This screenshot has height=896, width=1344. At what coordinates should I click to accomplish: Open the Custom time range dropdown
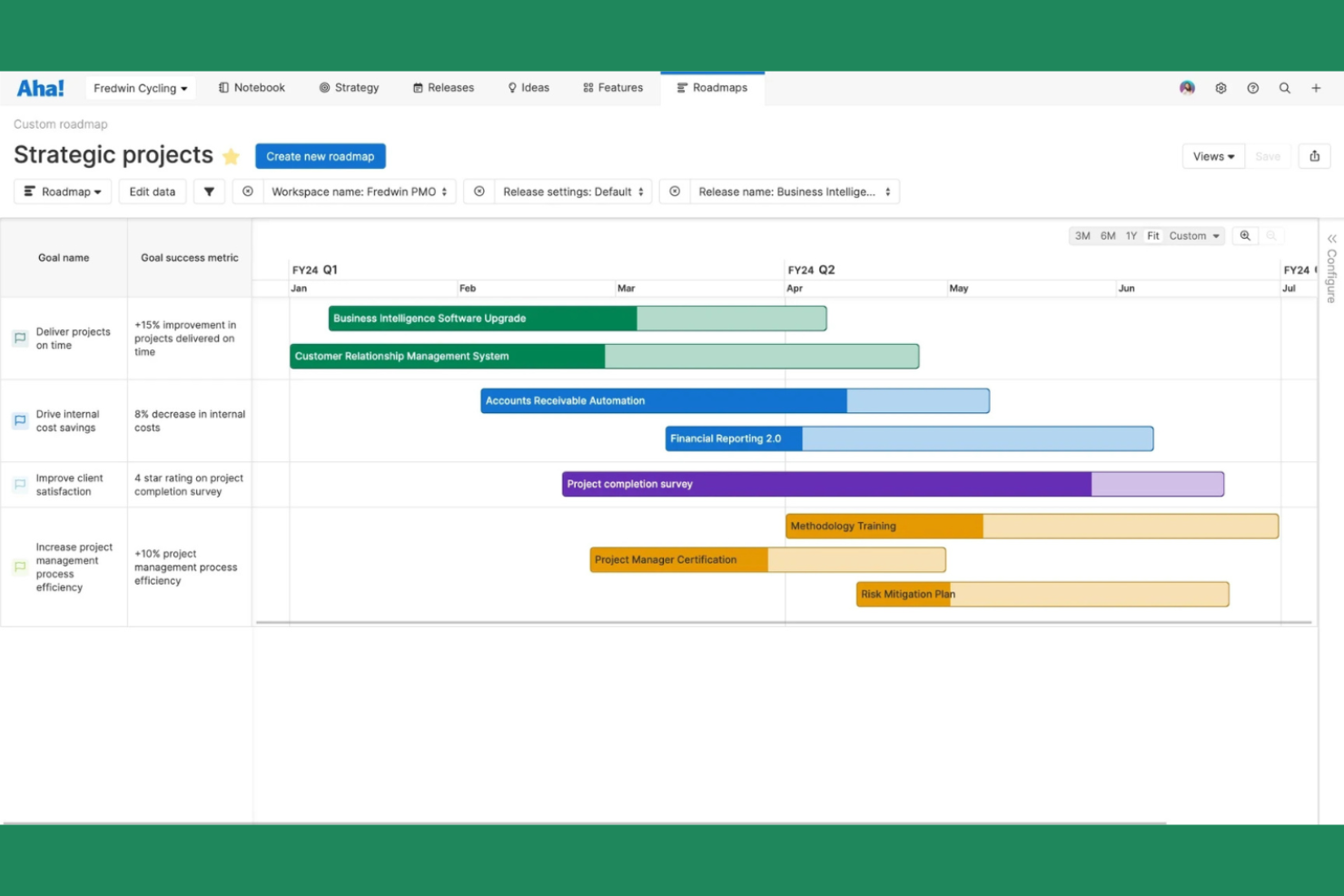(x=1194, y=236)
